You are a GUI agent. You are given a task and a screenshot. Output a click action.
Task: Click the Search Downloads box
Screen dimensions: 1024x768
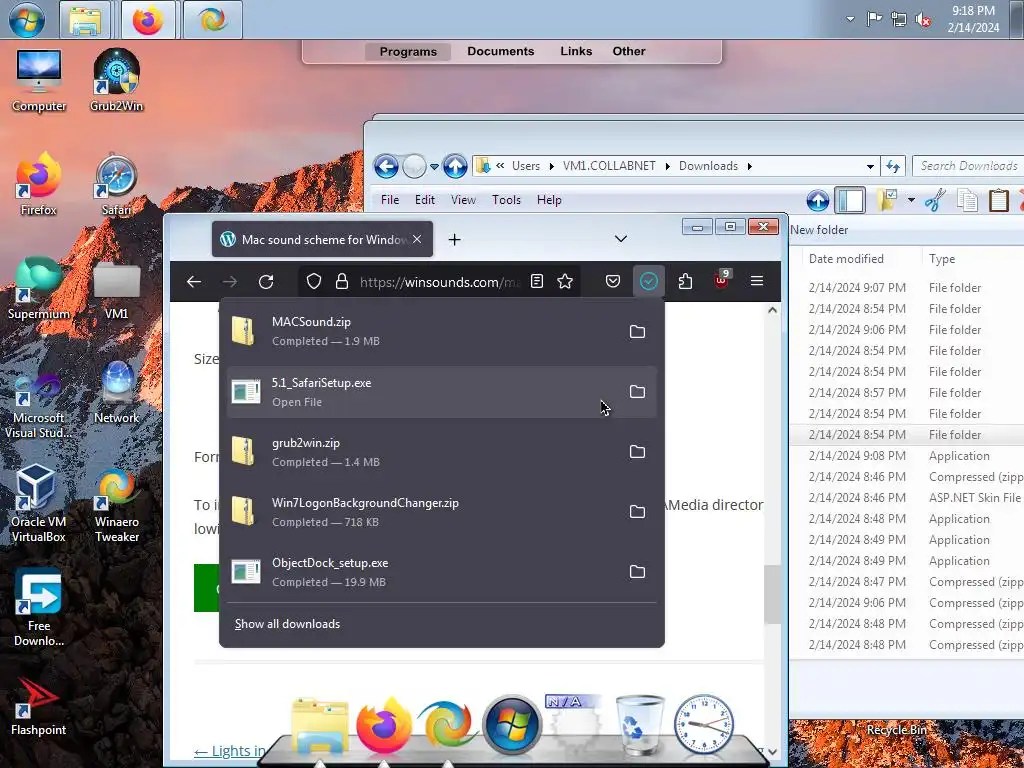(x=968, y=166)
